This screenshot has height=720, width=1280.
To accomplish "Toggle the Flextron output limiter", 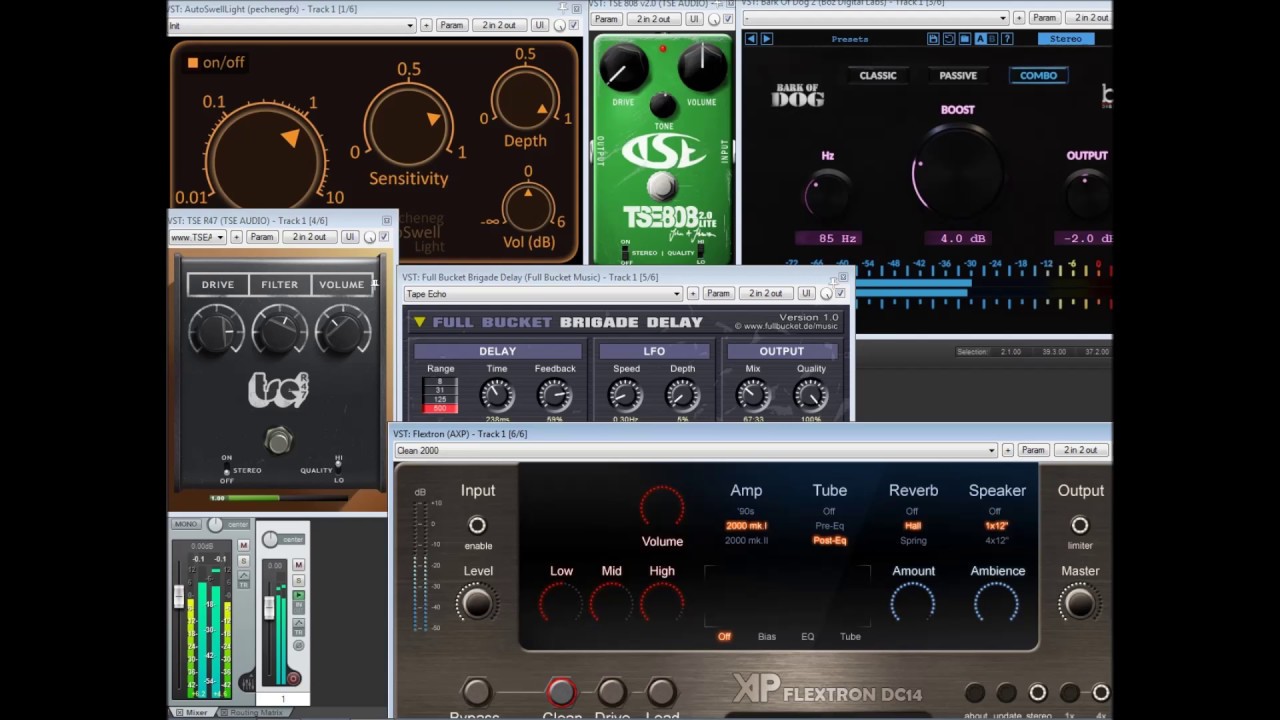I will (1080, 525).
